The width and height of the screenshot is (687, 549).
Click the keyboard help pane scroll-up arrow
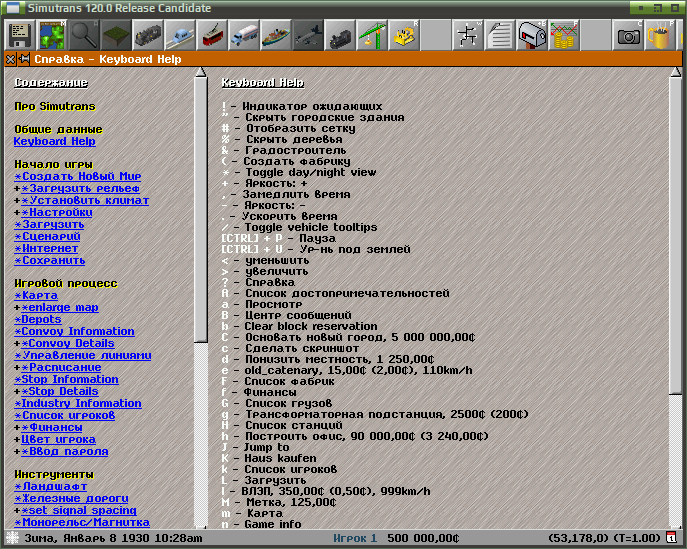tap(676, 72)
